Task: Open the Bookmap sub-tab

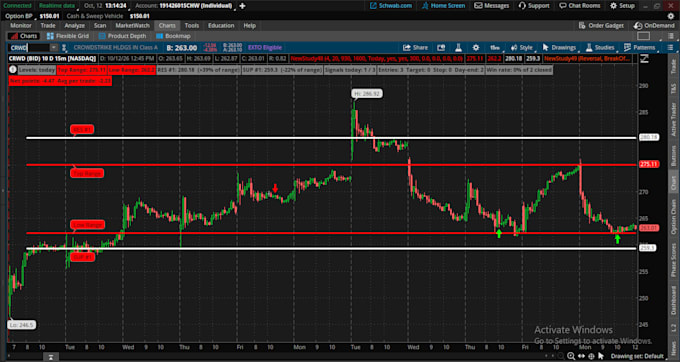Action: (173, 36)
